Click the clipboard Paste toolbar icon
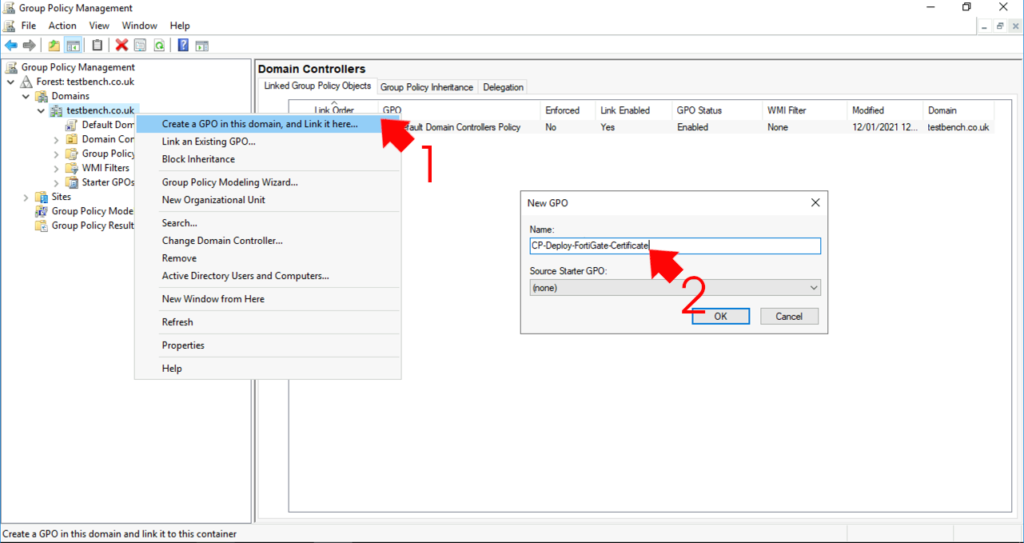Screen dimensions: 1024x543 click(97, 45)
